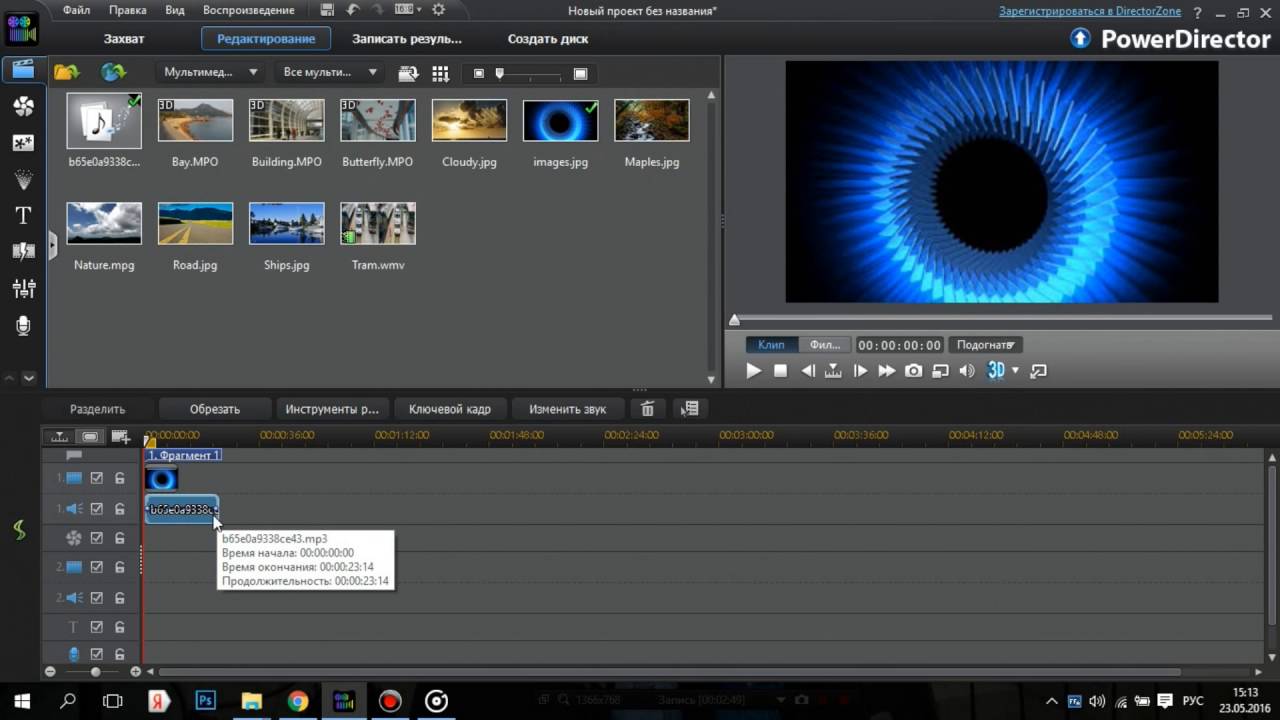Lock video track 1
Image resolution: width=1280 pixels, height=720 pixels.
pos(120,478)
